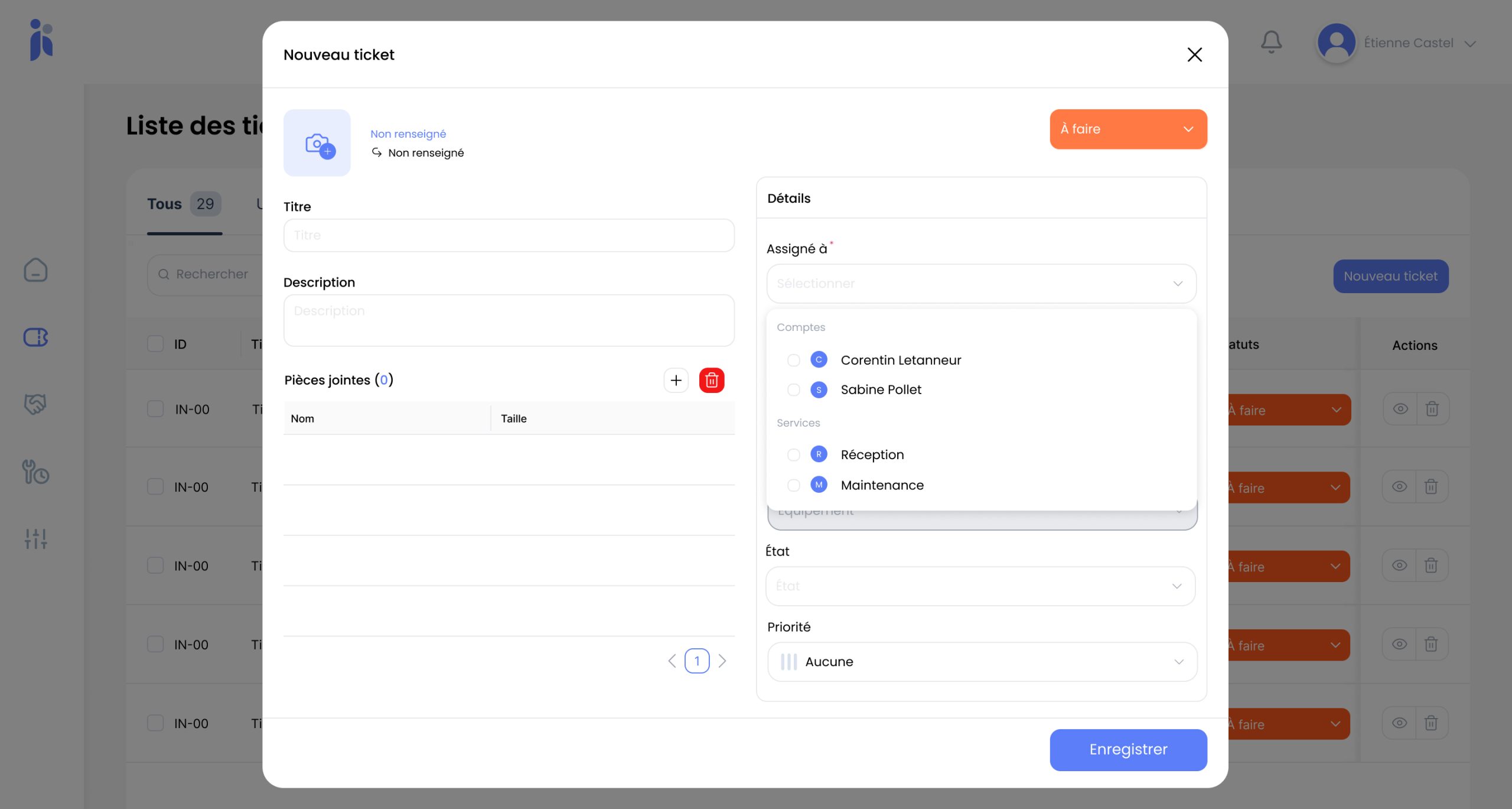Open the tickets icon in sidebar
Screen dimensions: 1512x809
[x=35, y=337]
